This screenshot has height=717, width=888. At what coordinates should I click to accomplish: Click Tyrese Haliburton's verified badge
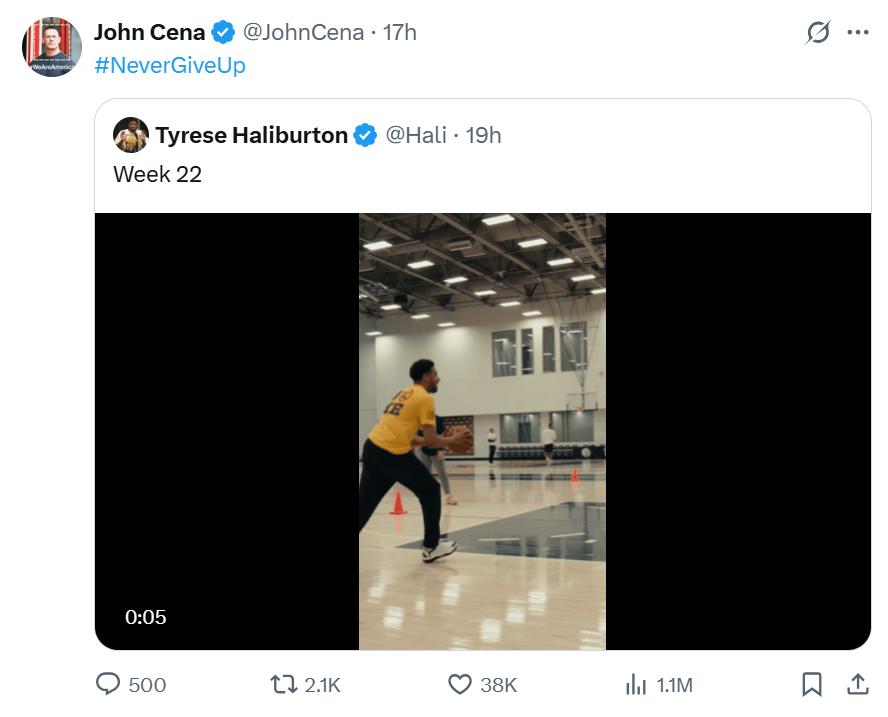click(x=366, y=135)
